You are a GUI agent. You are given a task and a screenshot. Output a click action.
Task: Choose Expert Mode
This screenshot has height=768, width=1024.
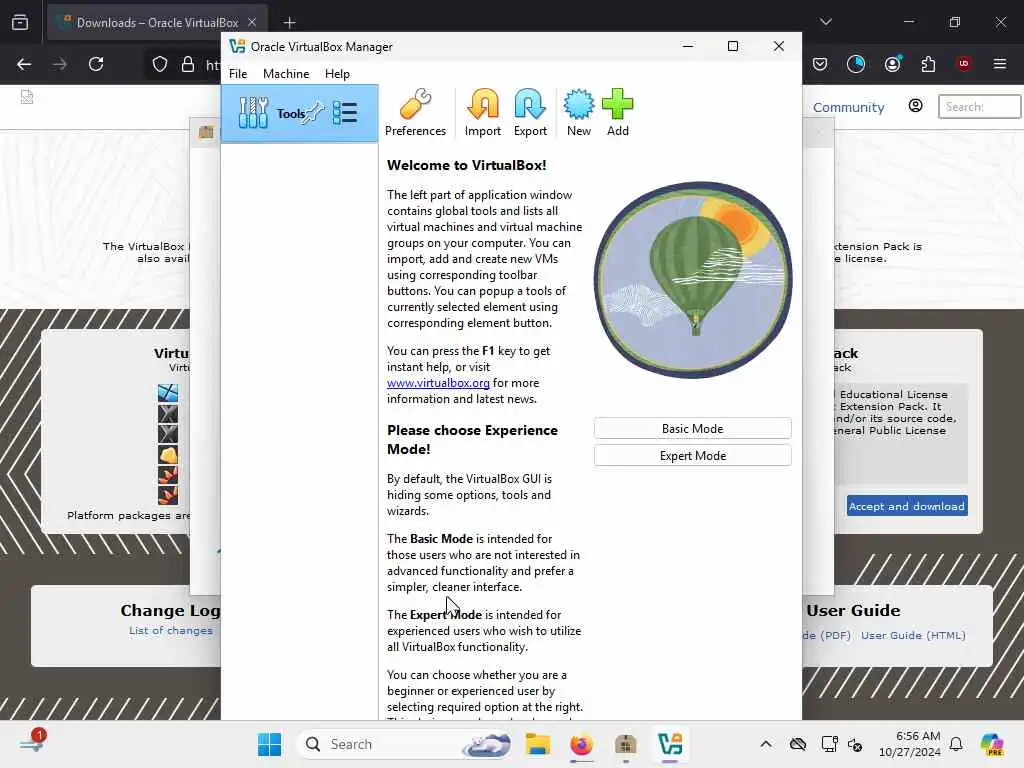(692, 456)
